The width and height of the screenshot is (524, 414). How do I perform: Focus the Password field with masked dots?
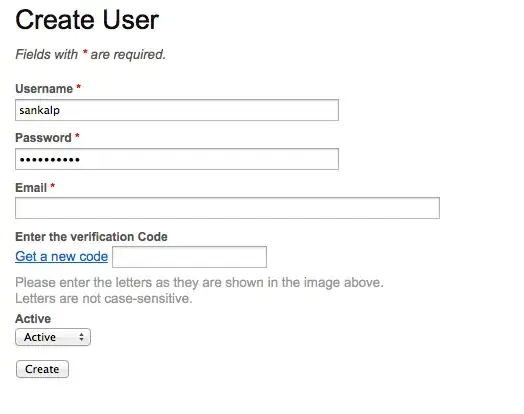point(177,159)
